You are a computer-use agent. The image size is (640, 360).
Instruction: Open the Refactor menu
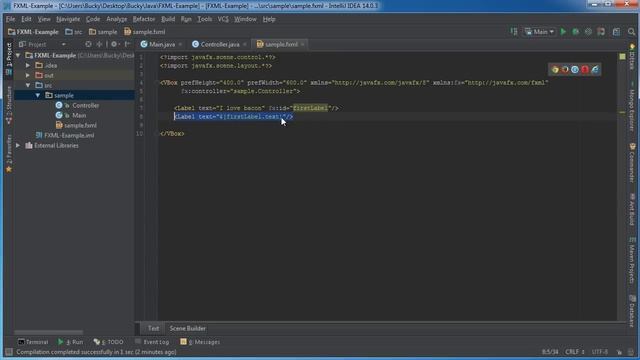tap(144, 19)
